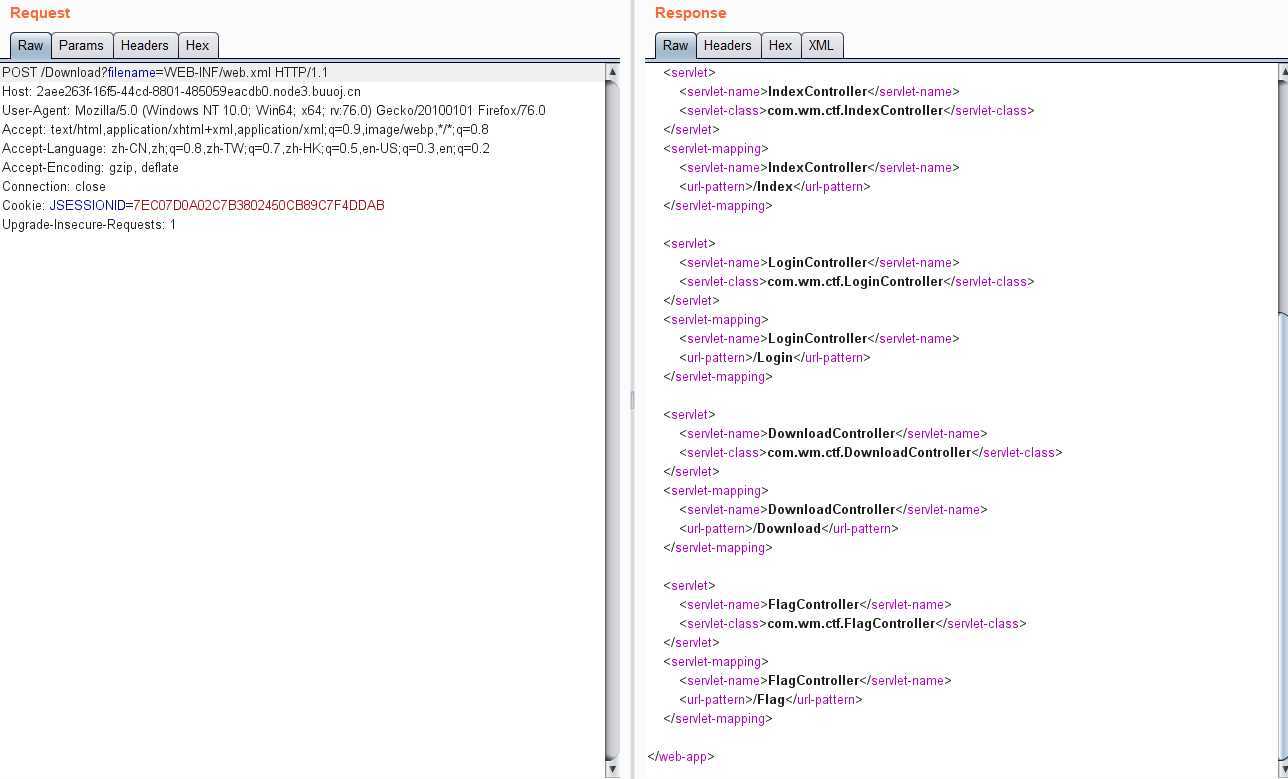This screenshot has width=1288, height=779.
Task: Click the Request panel title
Action: pos(40,13)
